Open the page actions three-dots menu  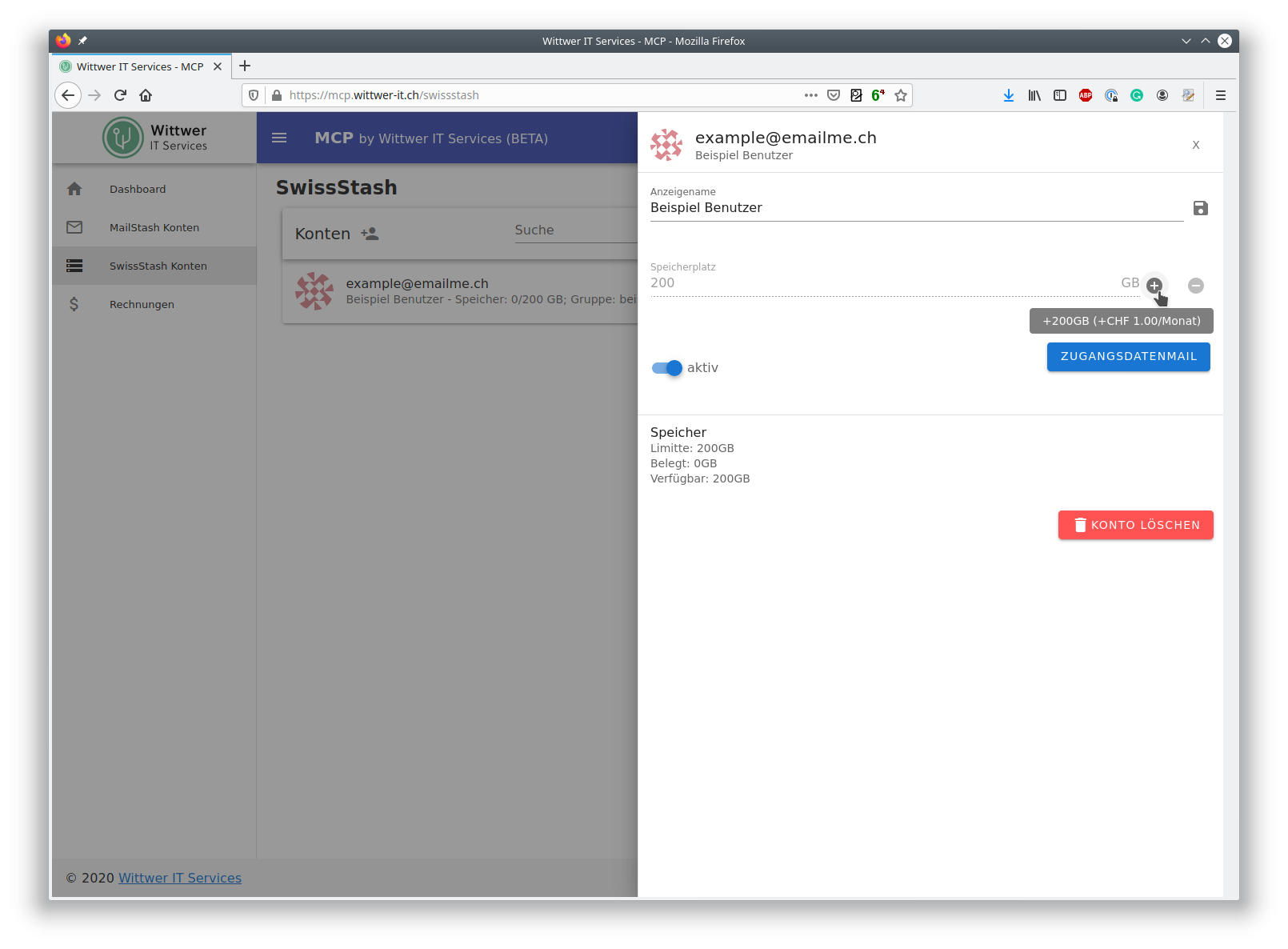[811, 95]
